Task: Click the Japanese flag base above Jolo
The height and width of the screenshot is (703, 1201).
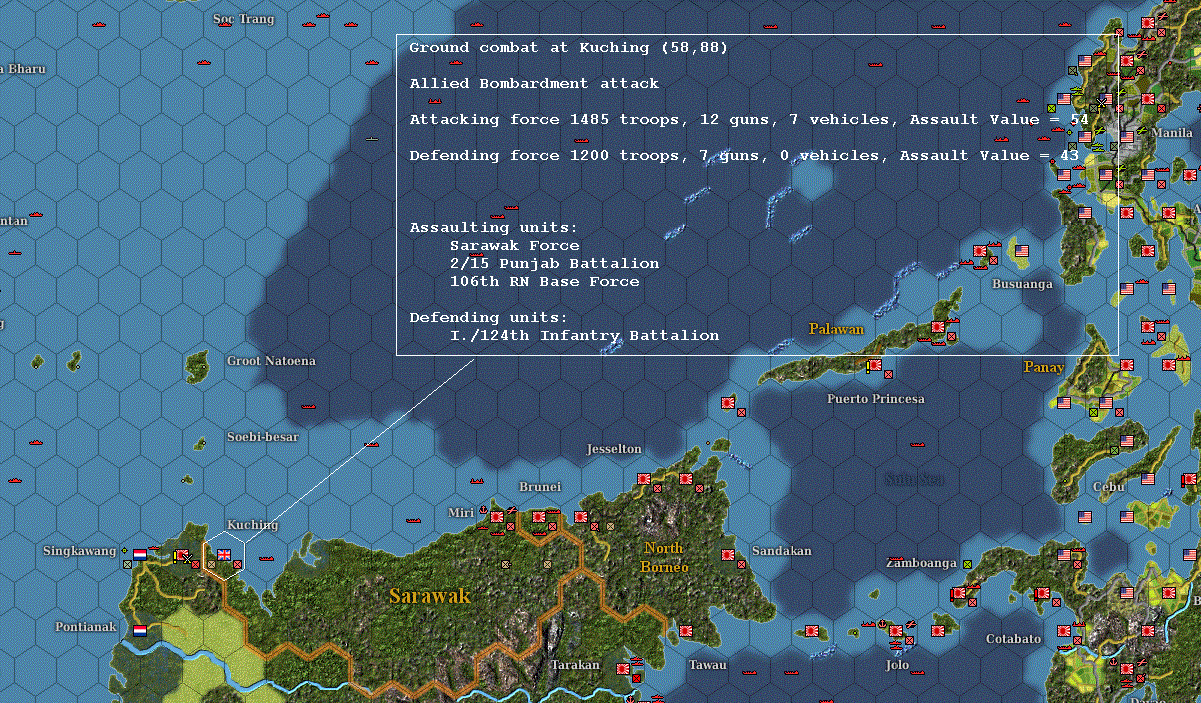Action: [x=897, y=631]
